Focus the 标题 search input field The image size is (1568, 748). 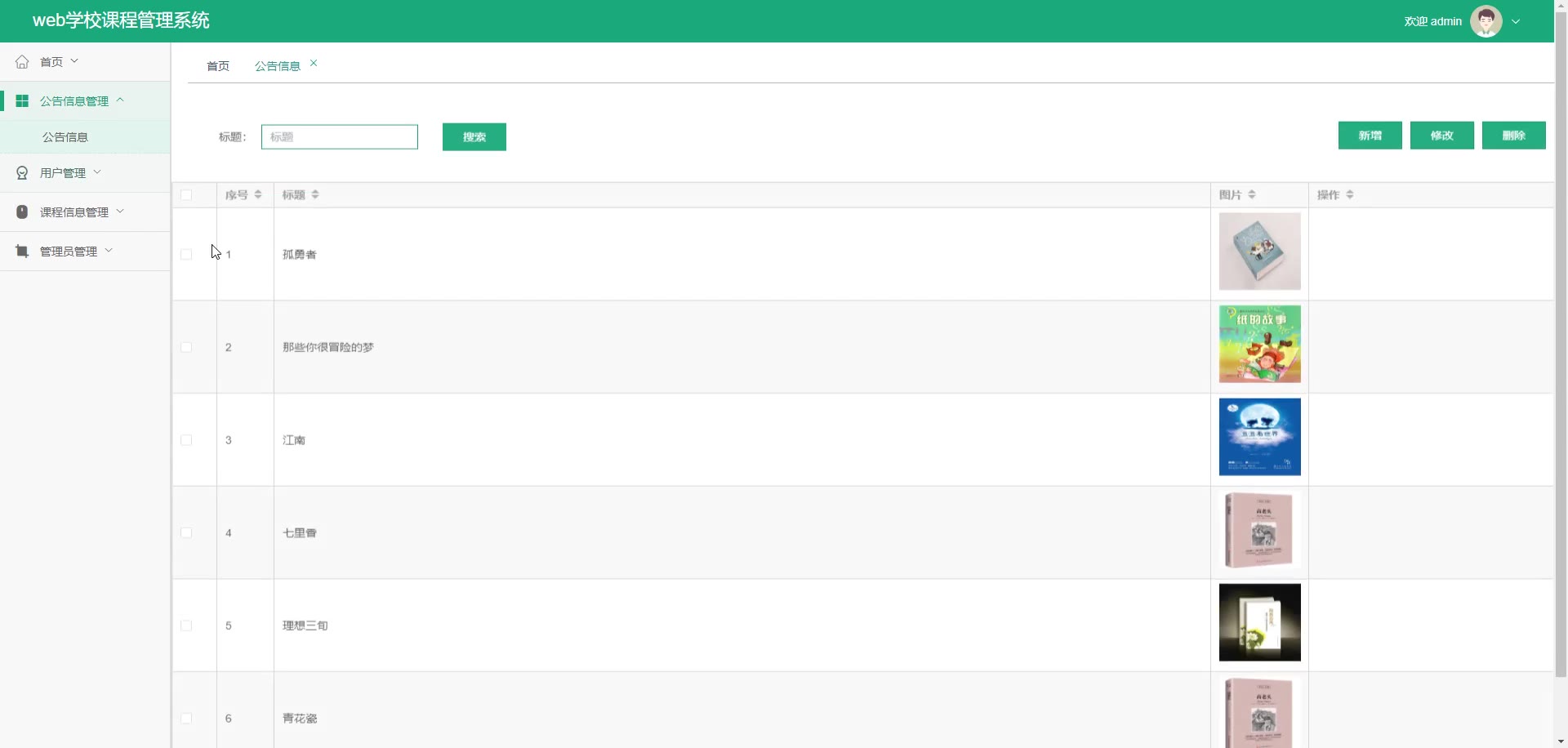340,137
